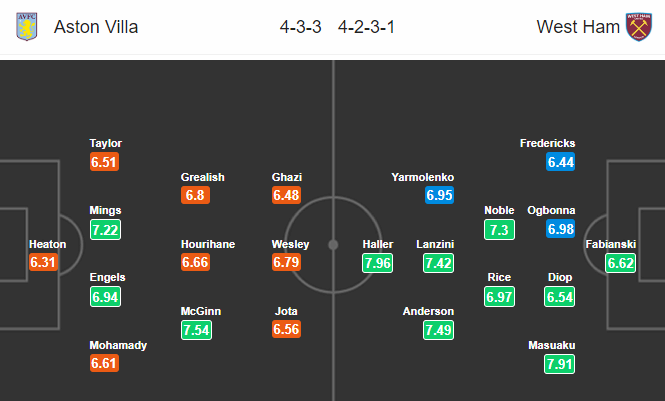Click the Aston Villa club crest
665x401 pixels.
point(27,27)
